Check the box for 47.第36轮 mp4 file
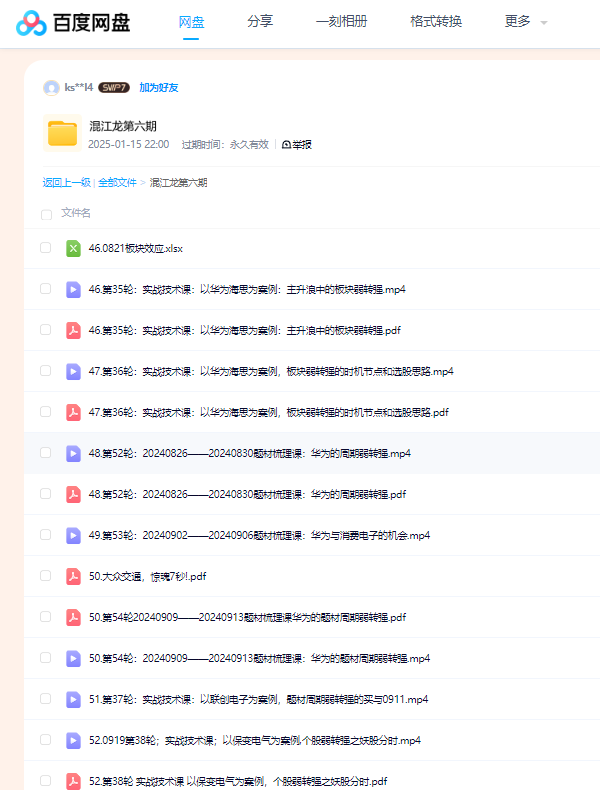600x790 pixels. click(x=45, y=370)
